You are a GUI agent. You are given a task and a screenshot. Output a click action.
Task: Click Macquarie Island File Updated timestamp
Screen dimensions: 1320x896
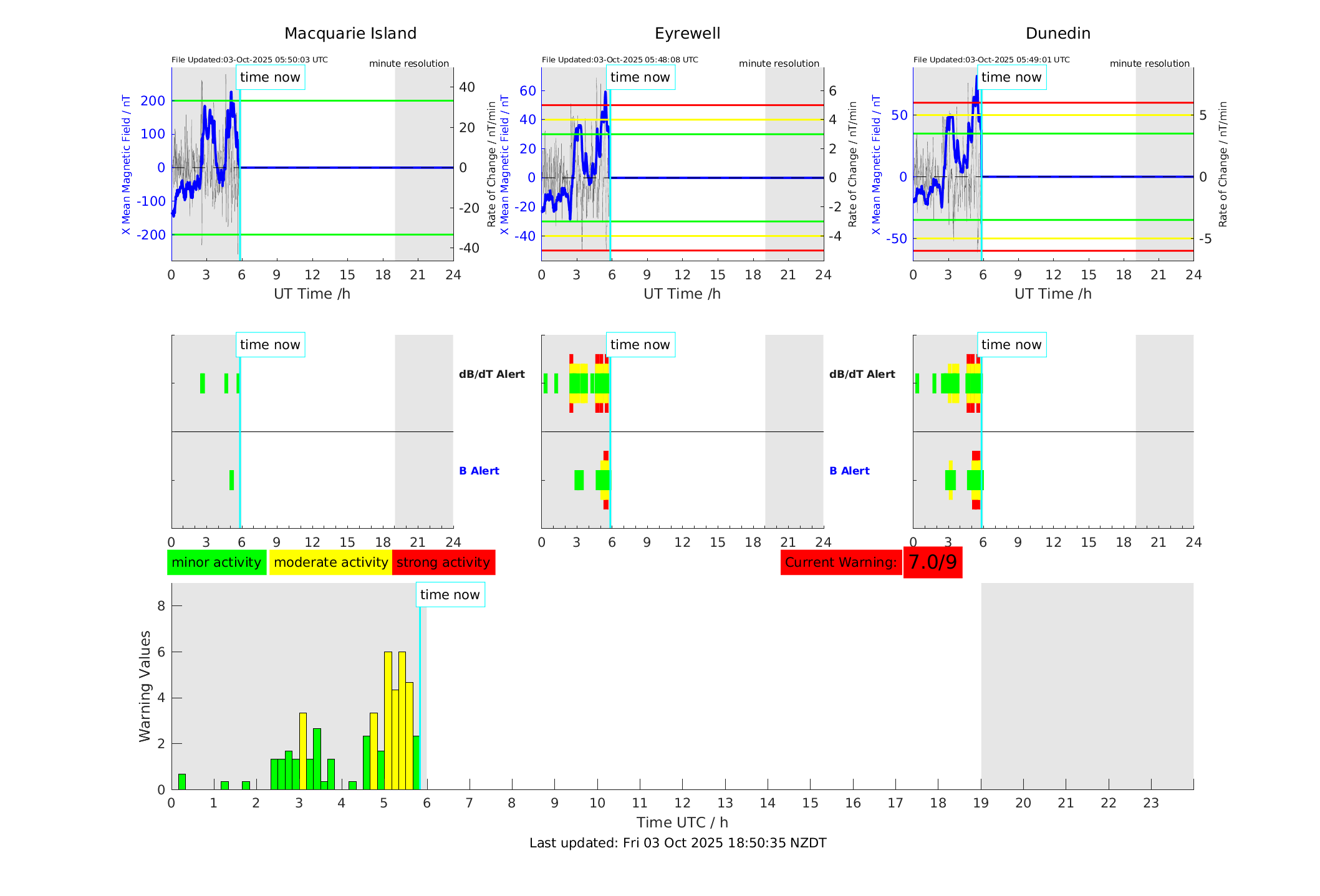click(x=249, y=60)
